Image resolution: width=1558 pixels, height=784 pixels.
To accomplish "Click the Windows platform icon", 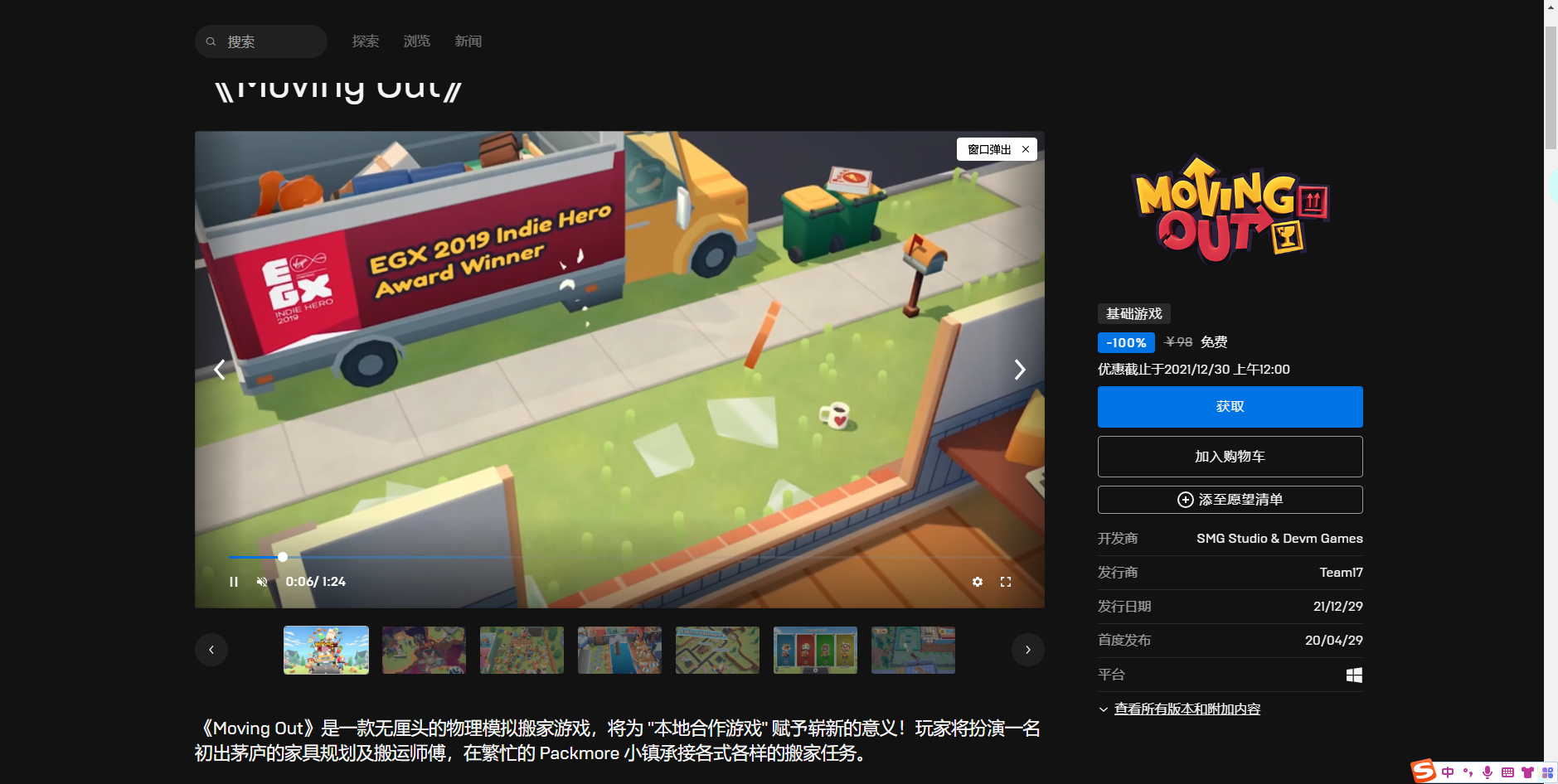I will tap(1354, 675).
